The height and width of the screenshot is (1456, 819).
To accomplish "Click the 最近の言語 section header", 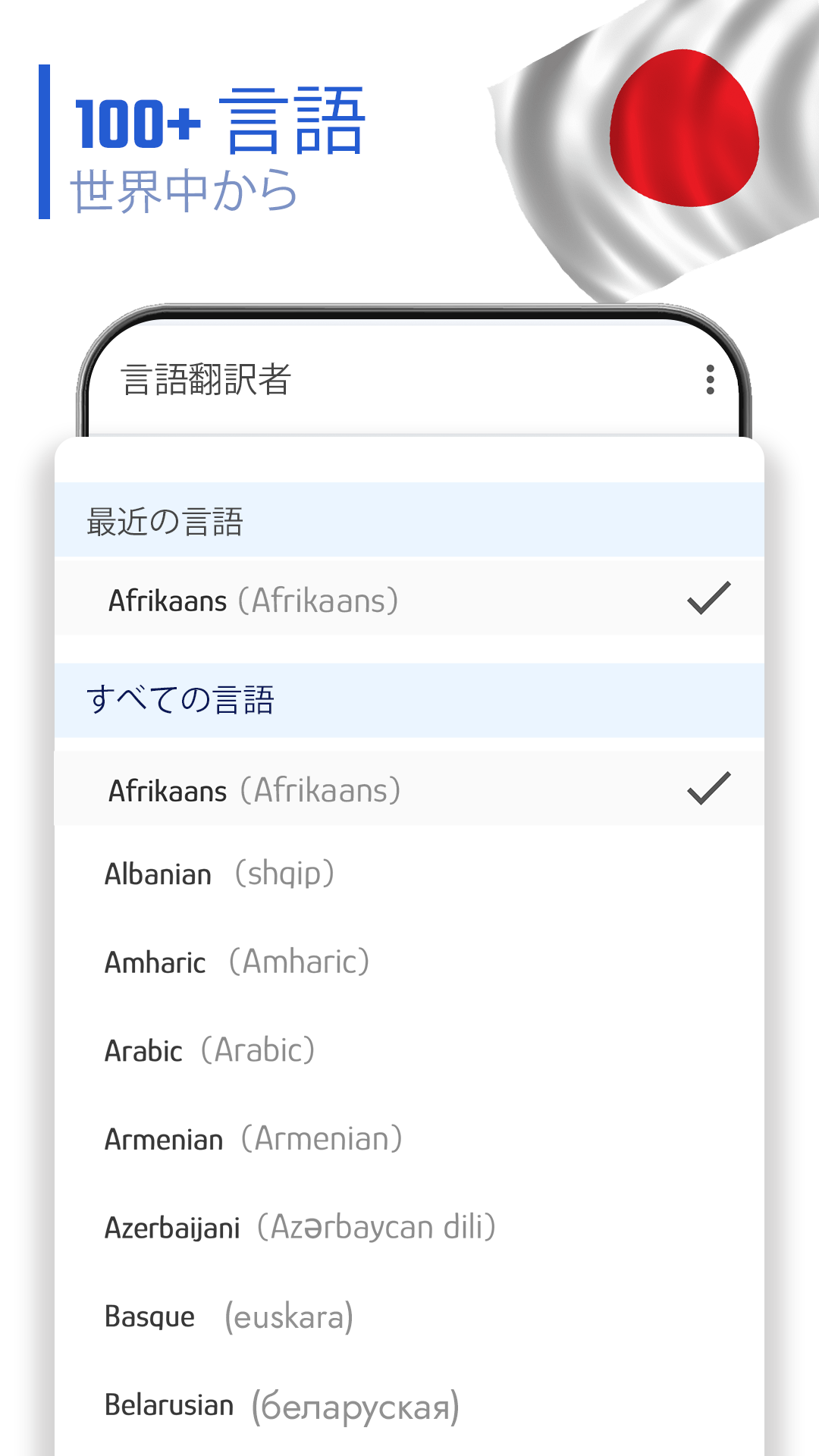I will point(409,520).
